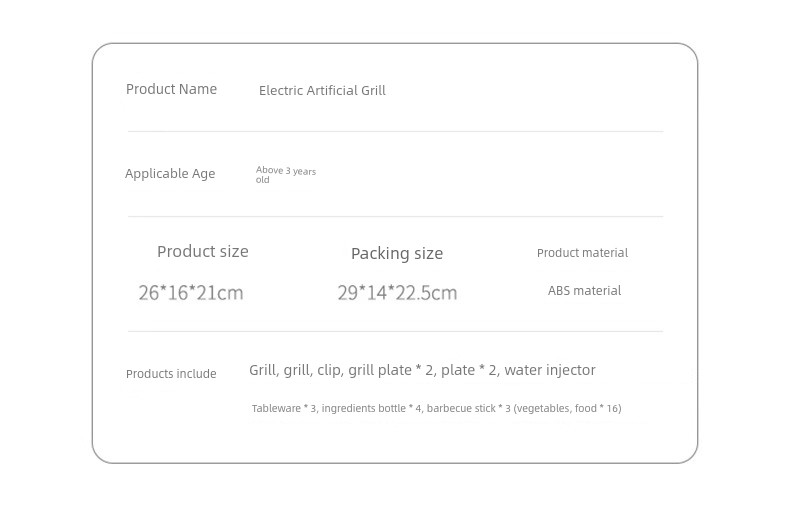This screenshot has width=790, height=524.
Task: Click the ingredients bottle * 4 text
Action: pos(372,409)
